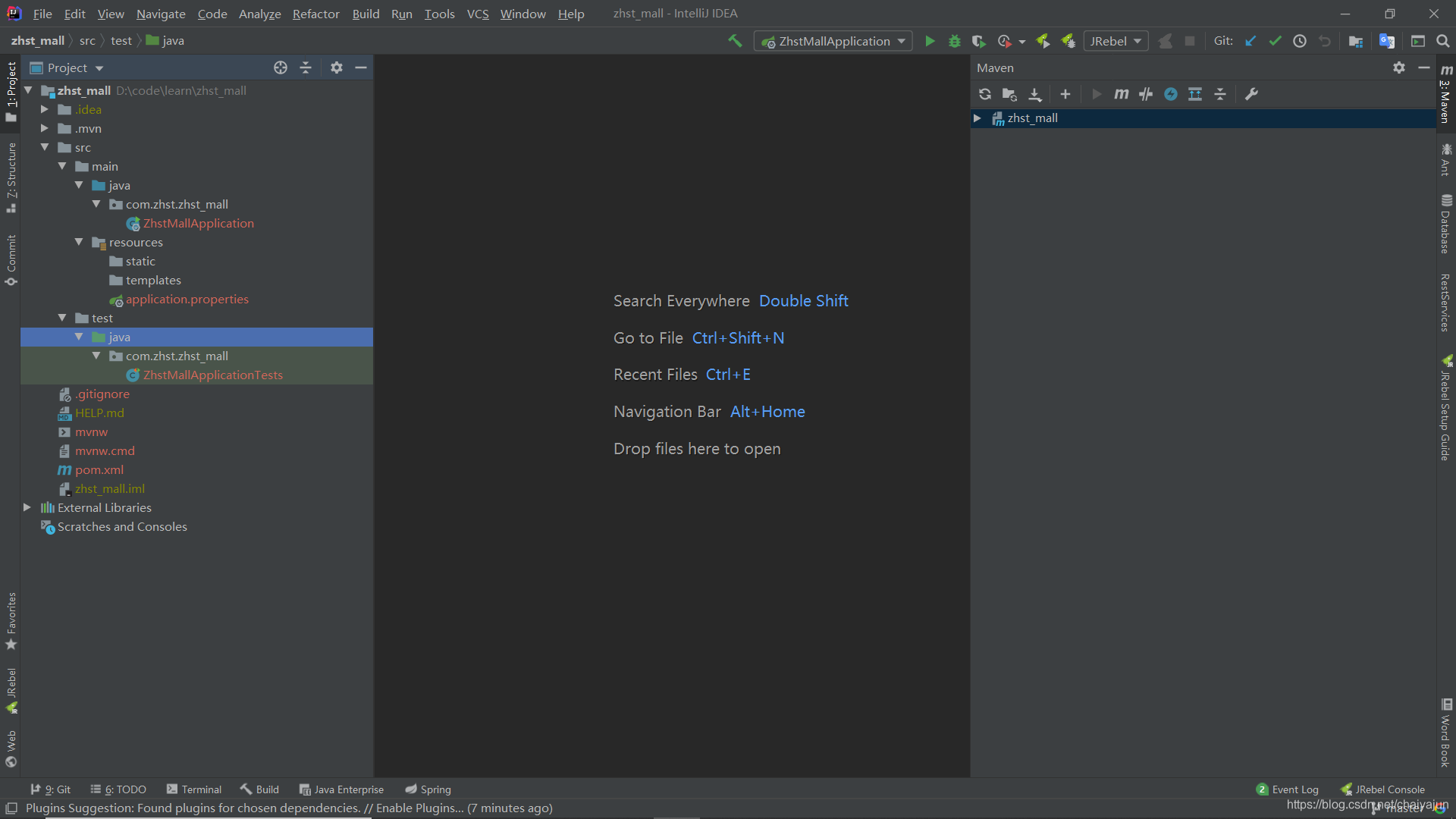Open the VCS menu
The height and width of the screenshot is (819, 1456).
pos(478,14)
